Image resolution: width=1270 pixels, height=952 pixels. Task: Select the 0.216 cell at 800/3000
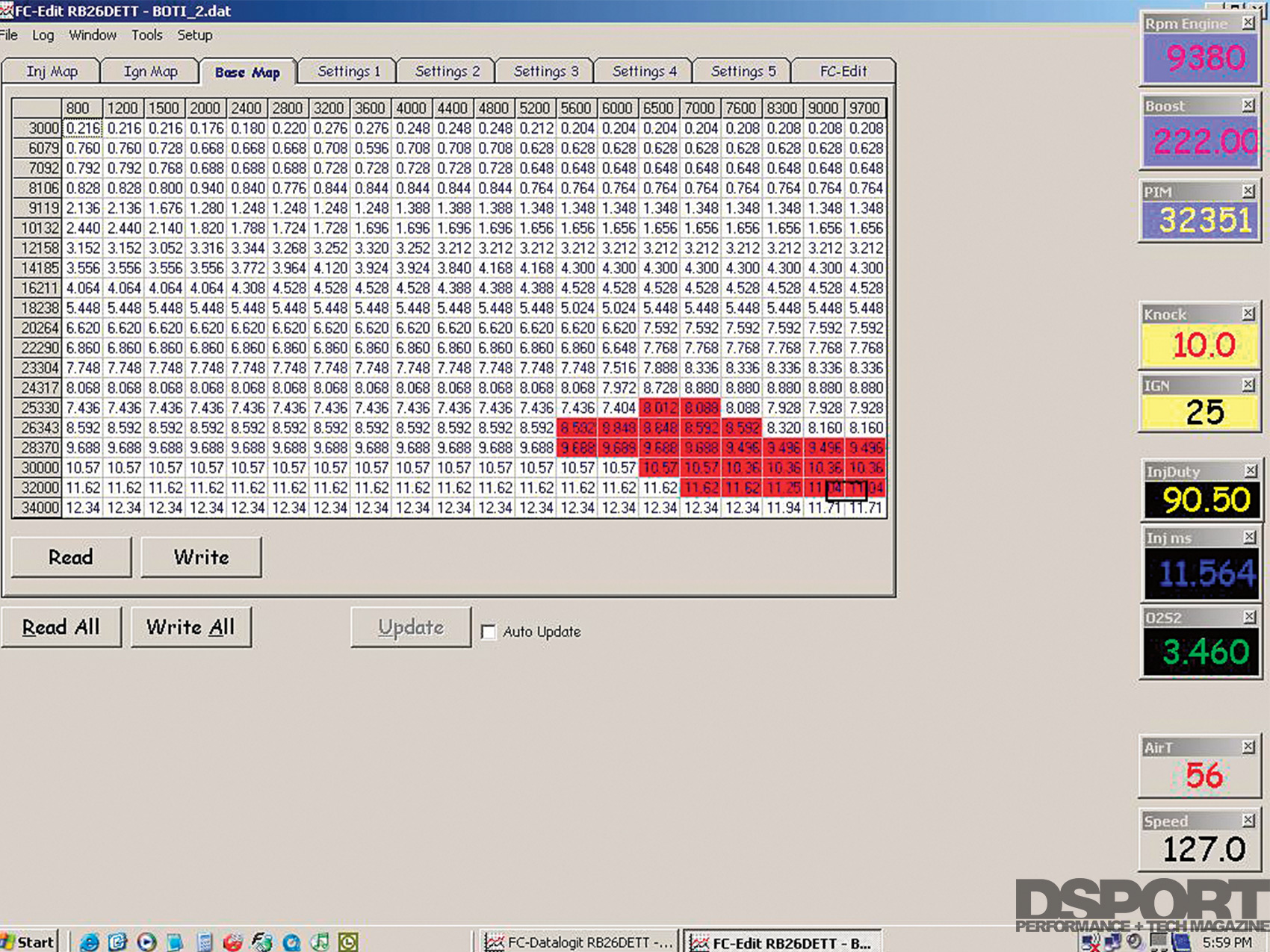pos(83,128)
